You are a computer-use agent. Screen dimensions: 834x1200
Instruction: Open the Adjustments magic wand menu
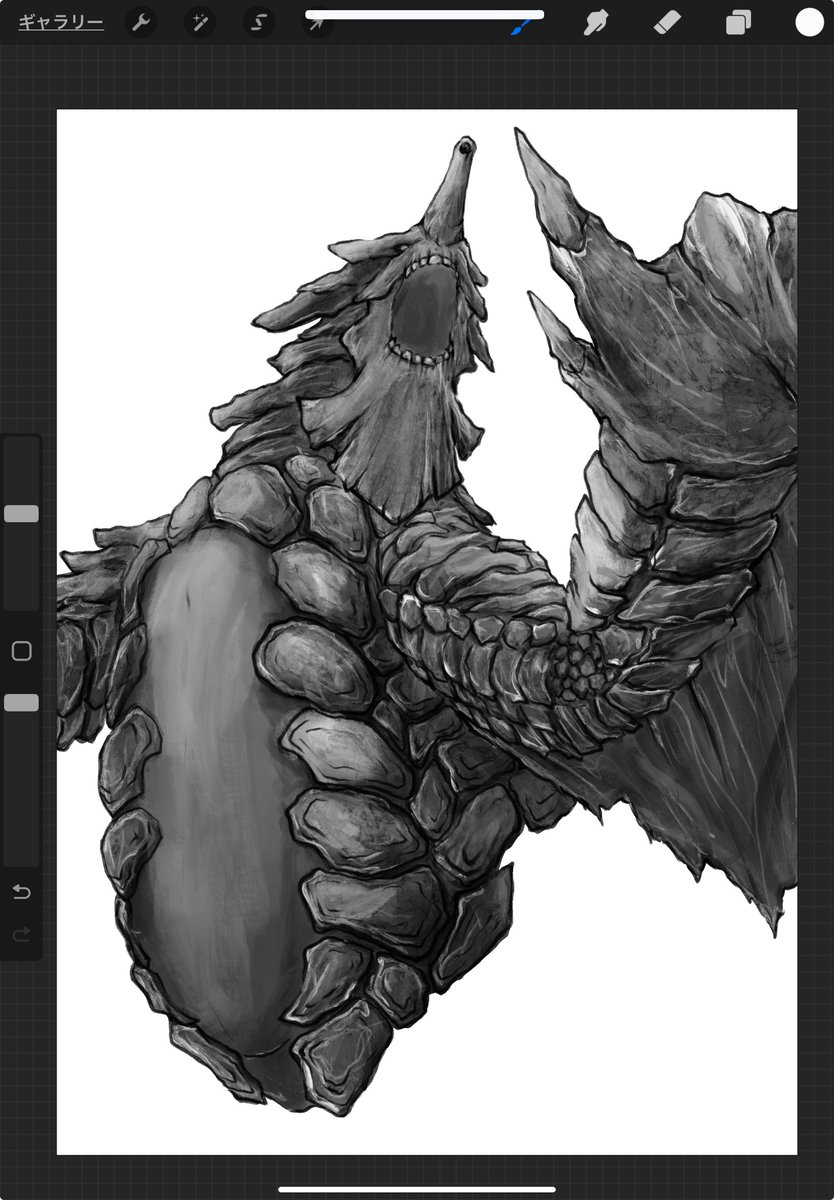[x=200, y=22]
